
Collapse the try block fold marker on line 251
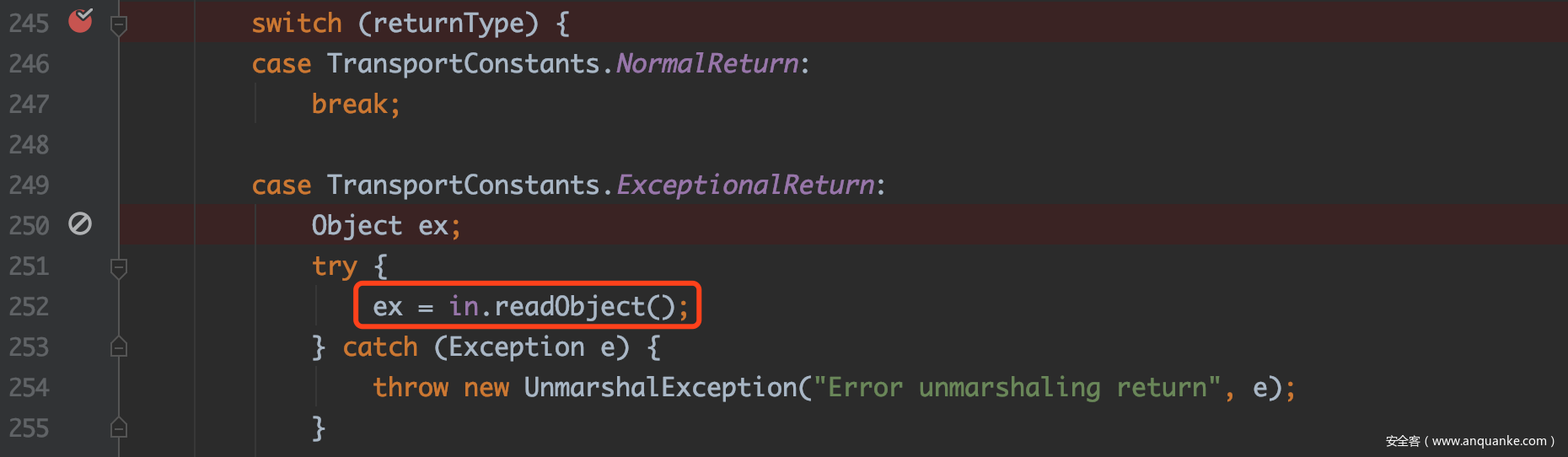[x=119, y=267]
